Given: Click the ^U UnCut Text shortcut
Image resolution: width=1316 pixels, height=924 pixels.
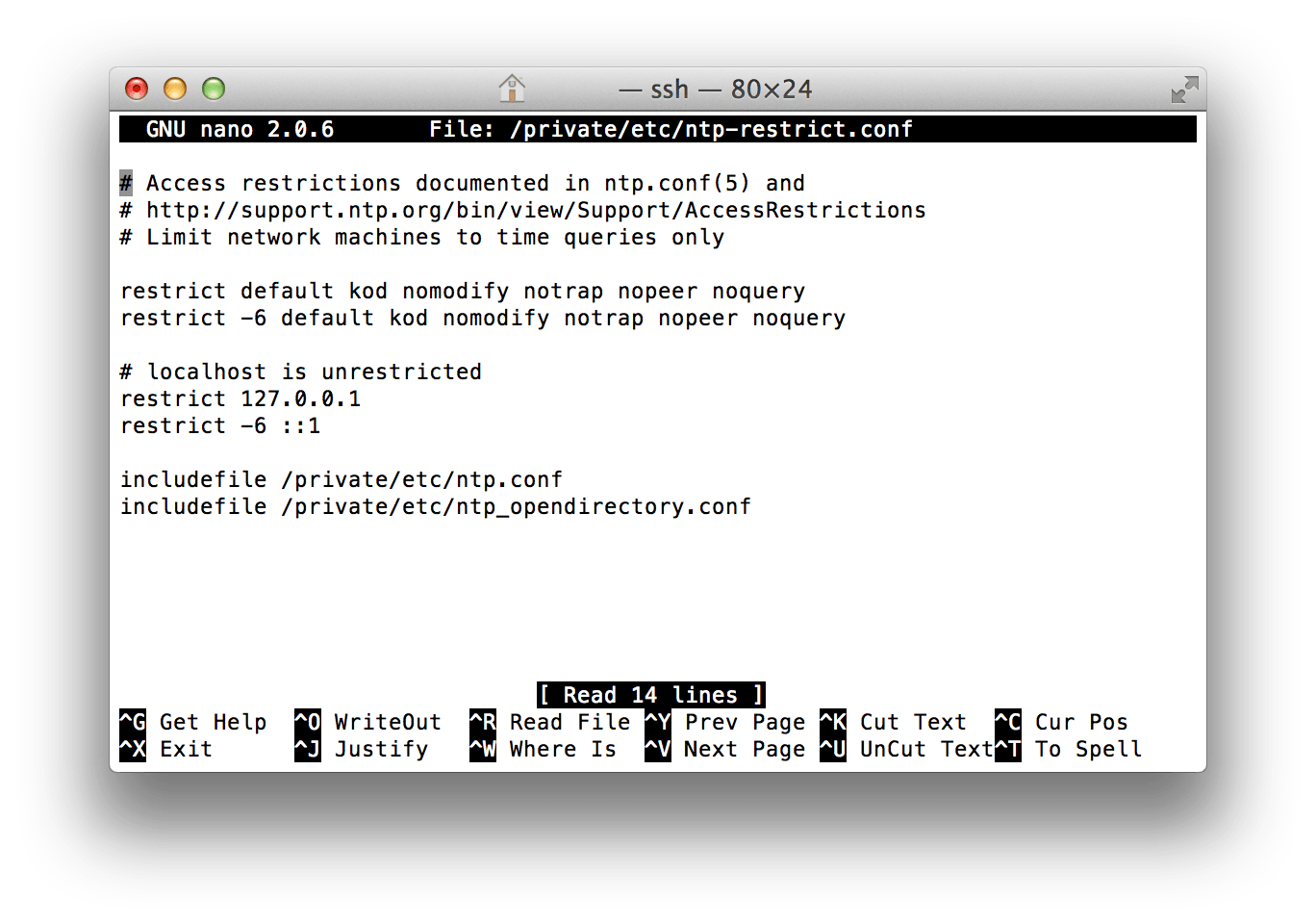Looking at the screenshot, I should (907, 749).
